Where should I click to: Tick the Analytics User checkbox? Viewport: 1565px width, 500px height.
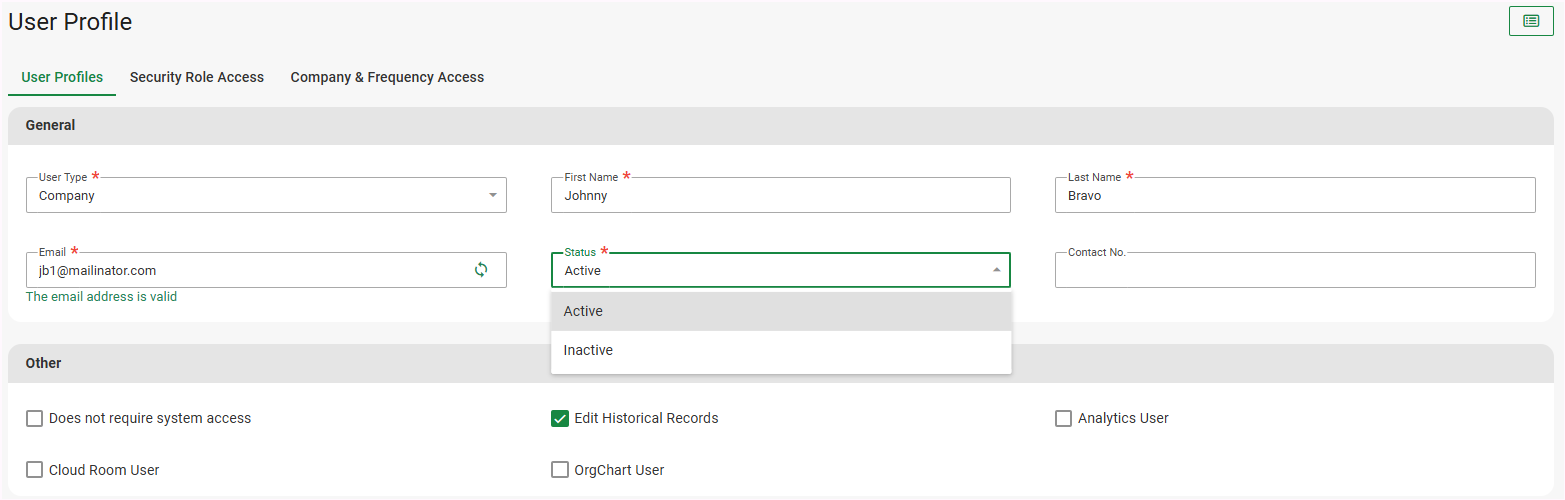point(1063,418)
